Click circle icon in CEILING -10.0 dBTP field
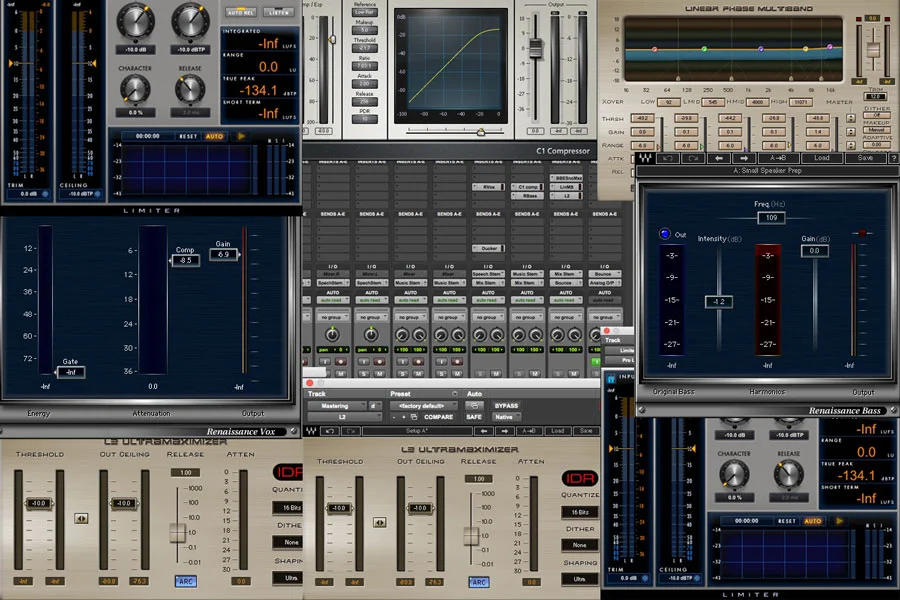The width and height of the screenshot is (900, 600). [98, 194]
